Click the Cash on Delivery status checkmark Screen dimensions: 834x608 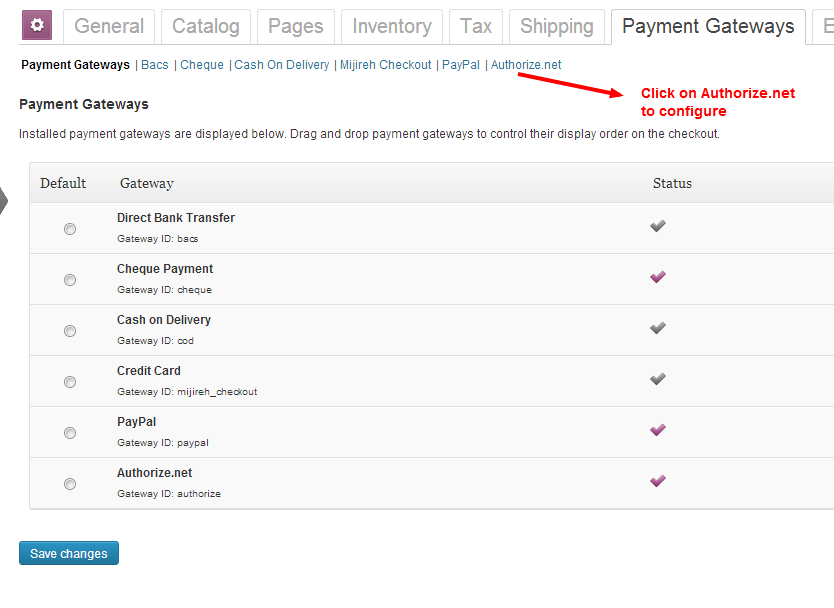click(657, 329)
